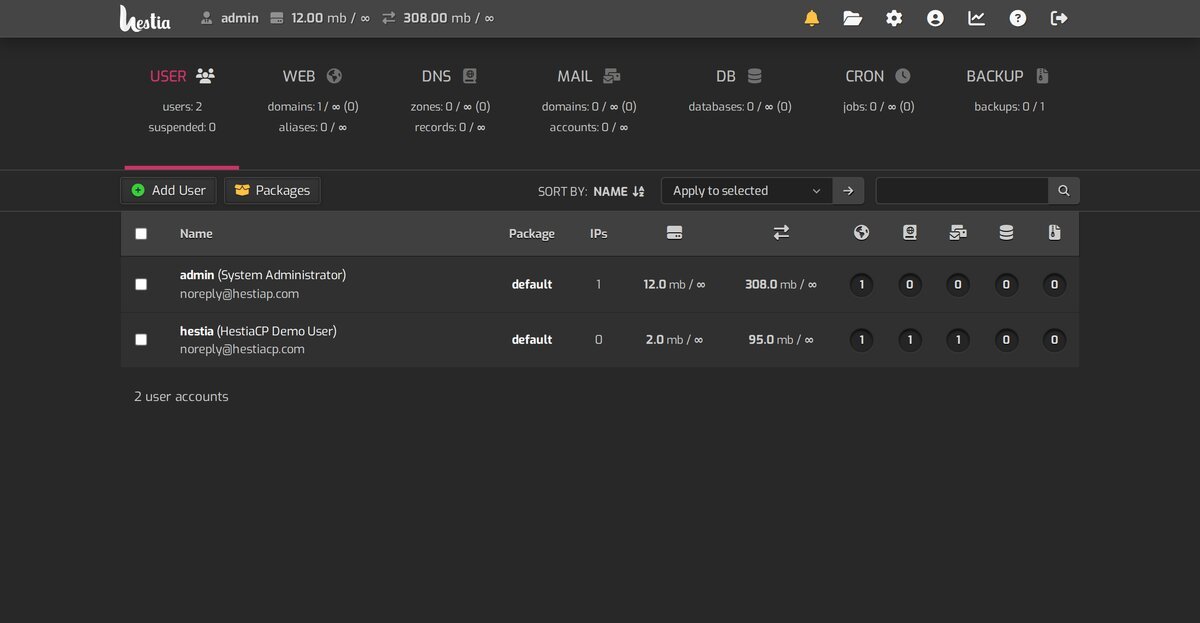This screenshot has width=1200, height=623.
Task: Open the Packages button
Action: (x=272, y=190)
